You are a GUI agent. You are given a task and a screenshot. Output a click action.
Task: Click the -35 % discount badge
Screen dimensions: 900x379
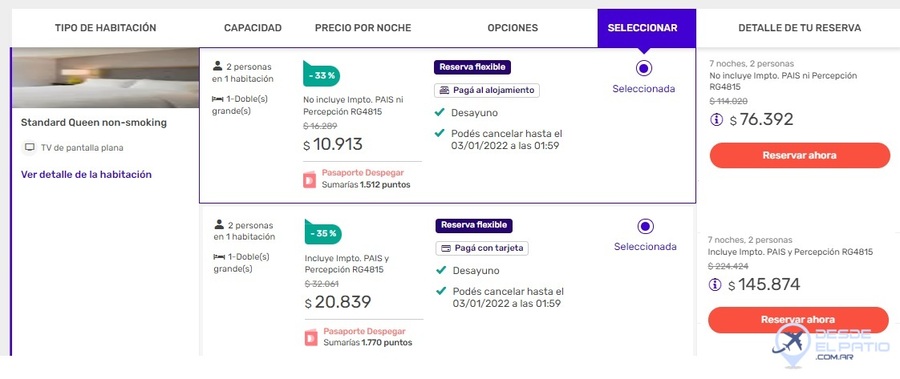(323, 232)
